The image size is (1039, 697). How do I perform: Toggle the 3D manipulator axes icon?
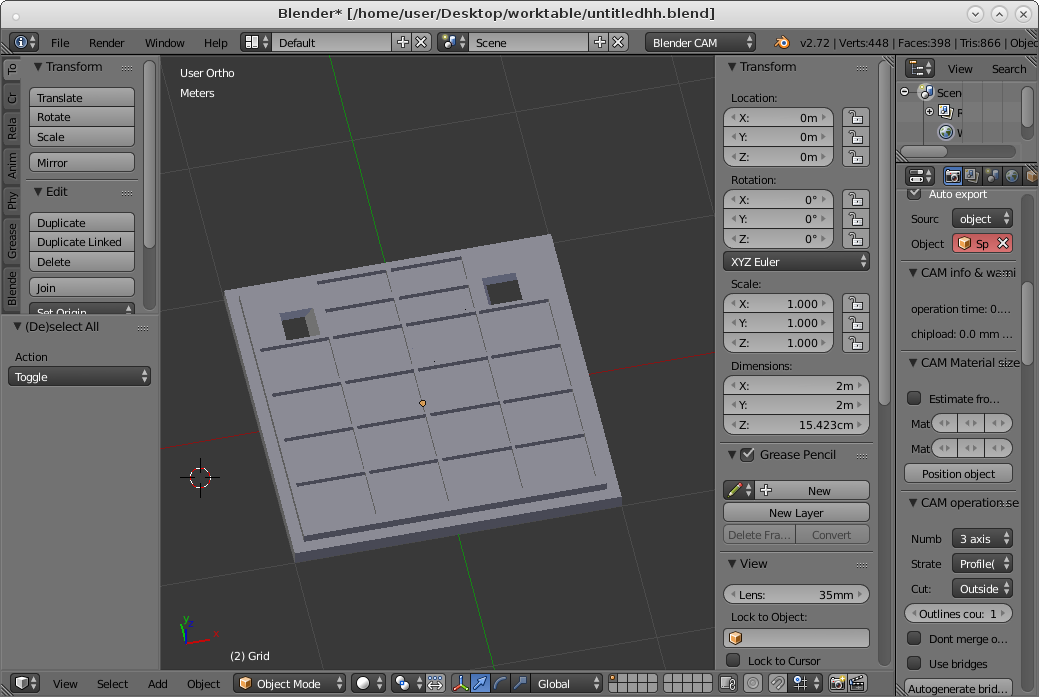tap(460, 683)
